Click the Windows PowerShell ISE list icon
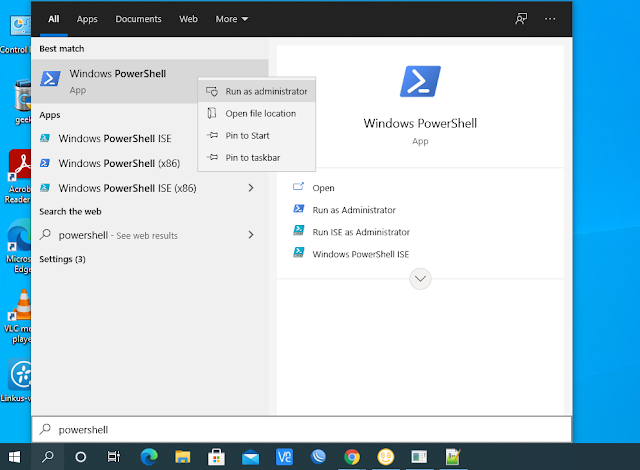Viewport: 640px width, 470px height. (45, 138)
